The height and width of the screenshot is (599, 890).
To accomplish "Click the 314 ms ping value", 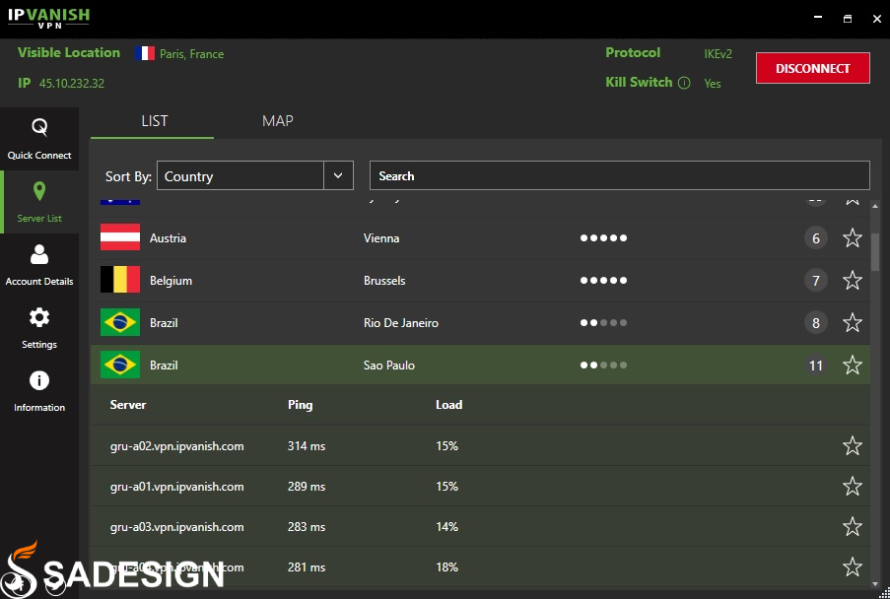I will [306, 446].
